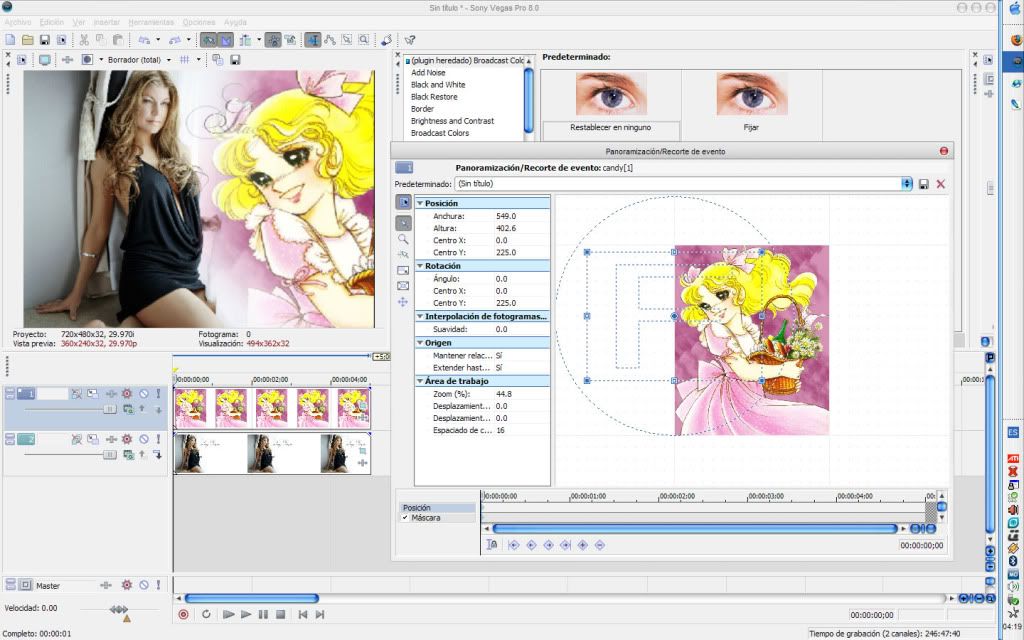This screenshot has height=640, width=1024.
Task: Mute track 1 with the circle-slash icon
Action: point(144,394)
